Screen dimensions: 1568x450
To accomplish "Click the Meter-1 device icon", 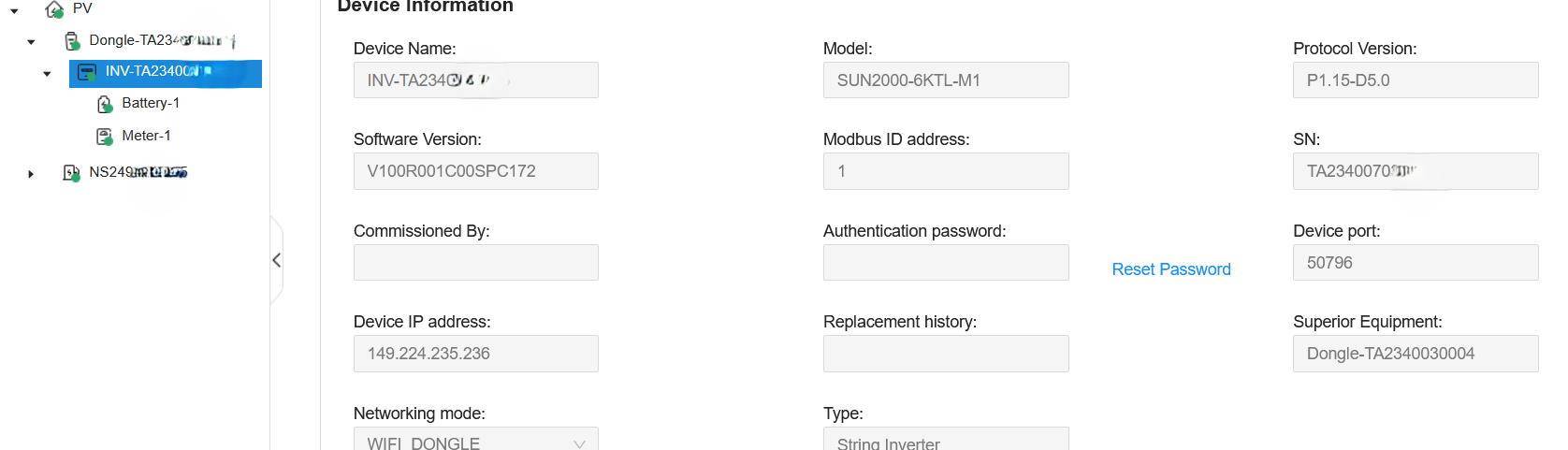I will click(105, 137).
